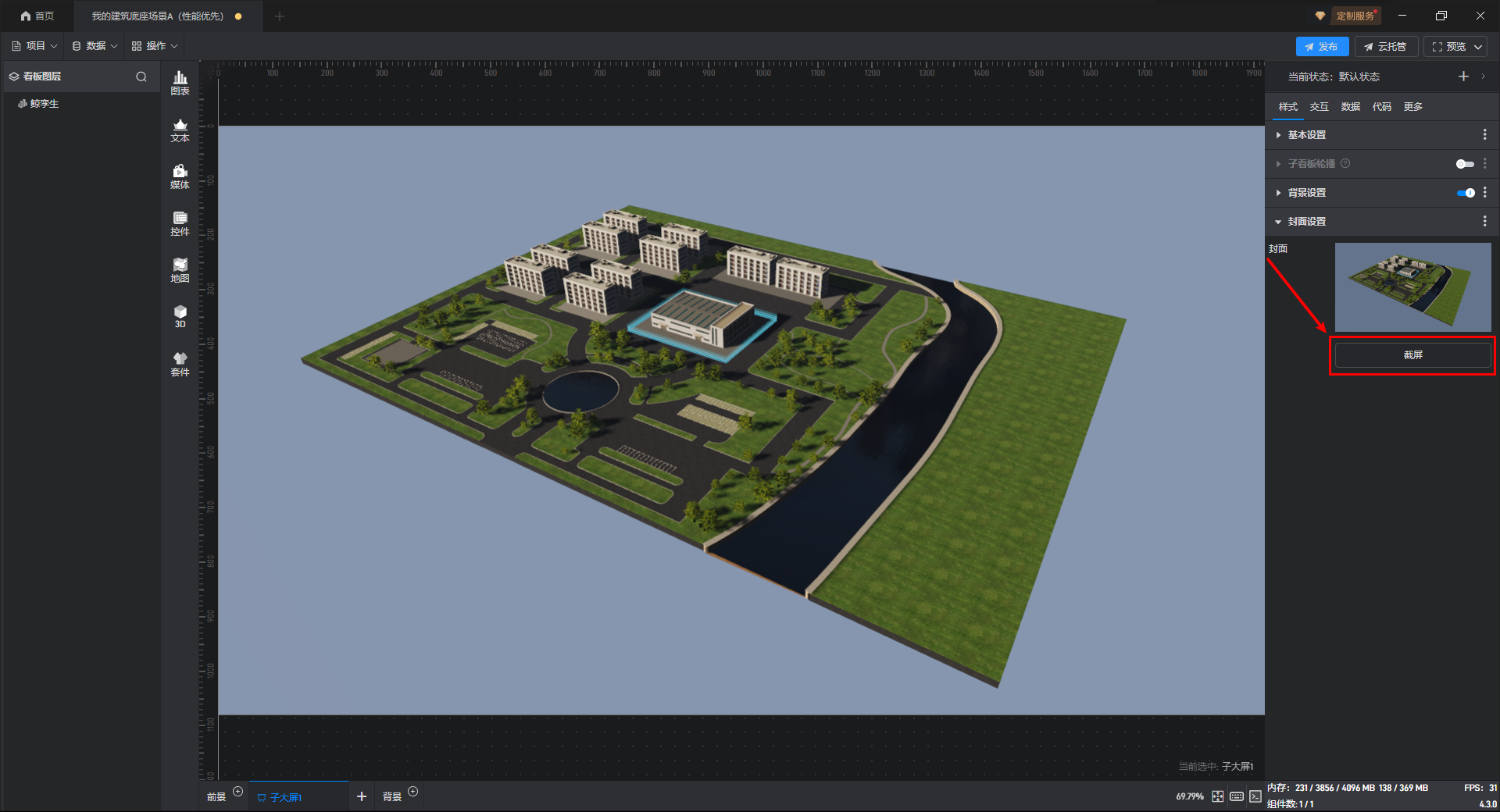This screenshot has width=1500, height=812.
Task: Select the 前景 foreground label
Action: (x=216, y=797)
